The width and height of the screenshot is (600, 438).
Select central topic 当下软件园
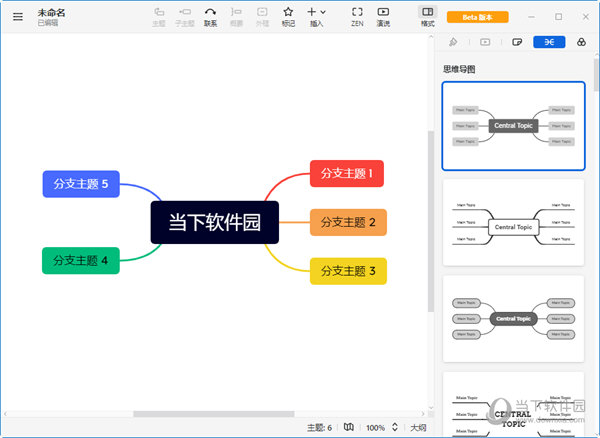[214, 222]
